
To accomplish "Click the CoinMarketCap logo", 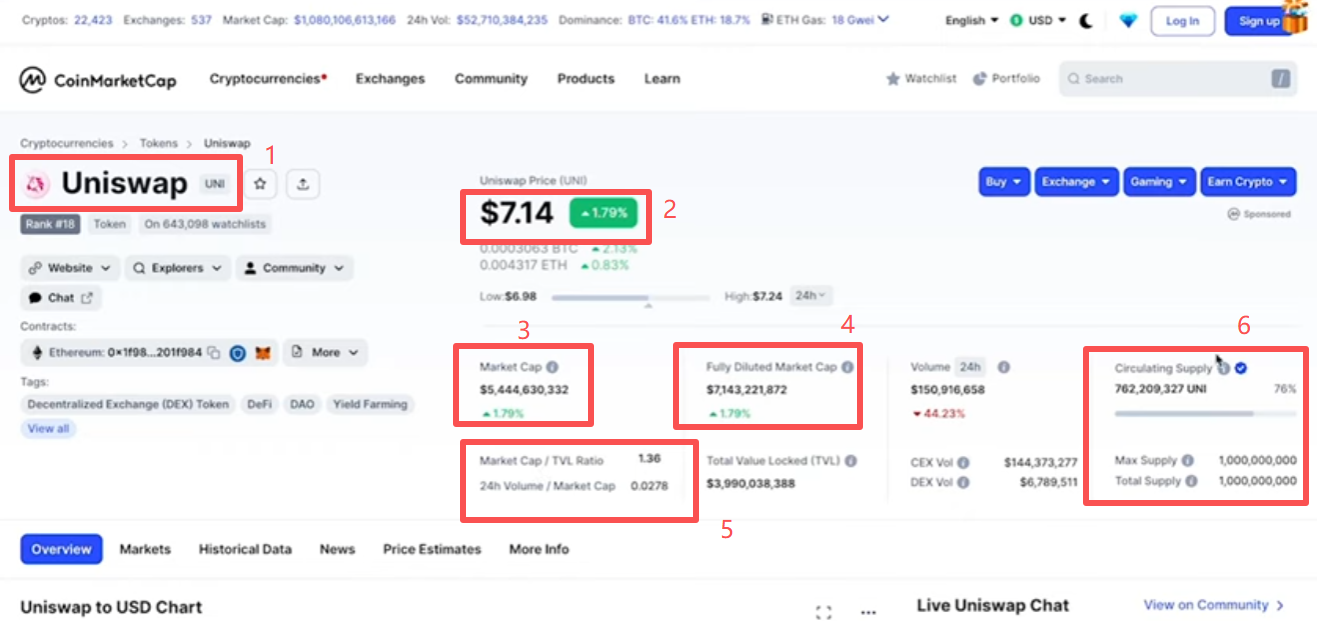I will point(98,79).
